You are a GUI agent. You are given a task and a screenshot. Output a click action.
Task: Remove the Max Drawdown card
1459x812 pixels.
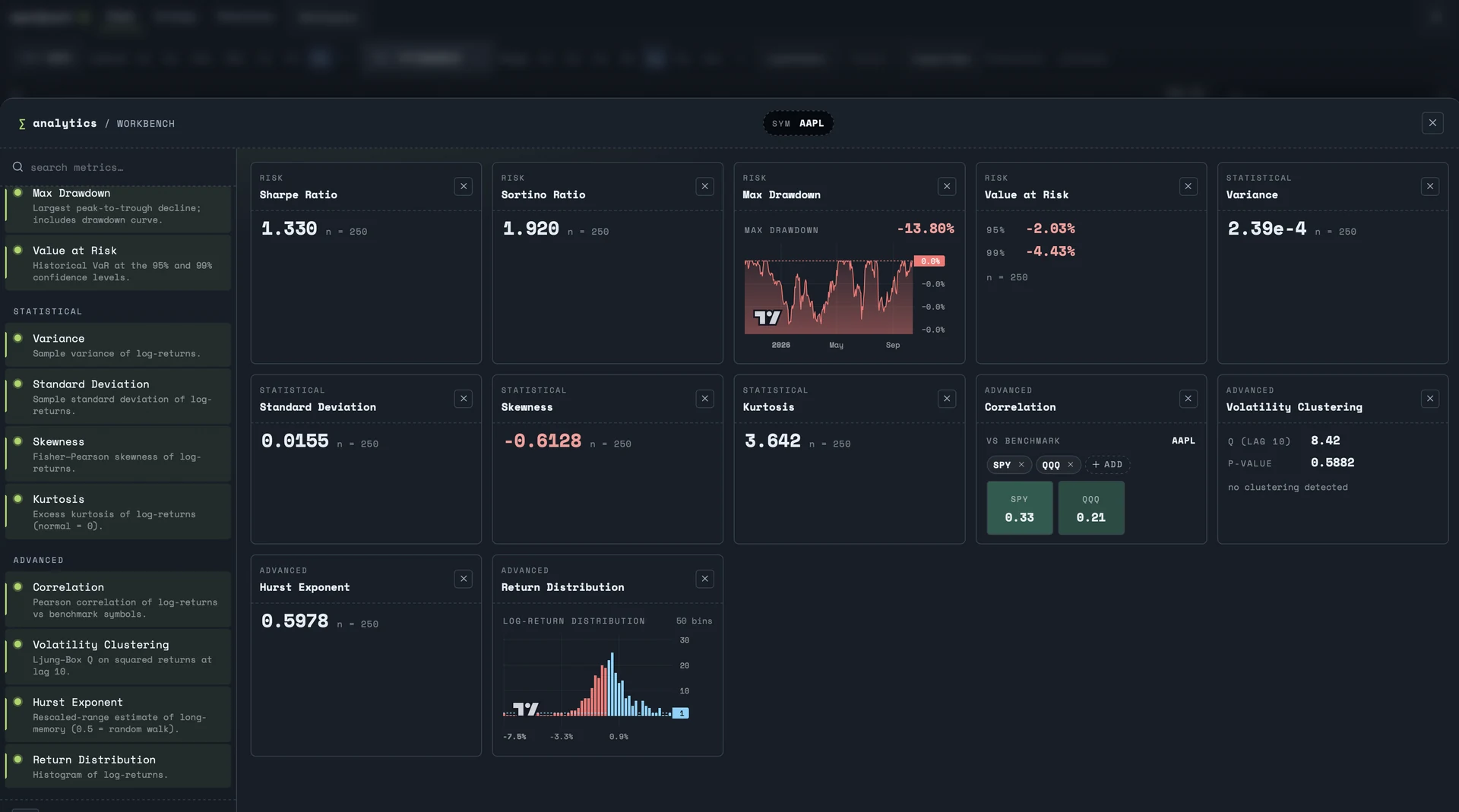pos(947,186)
